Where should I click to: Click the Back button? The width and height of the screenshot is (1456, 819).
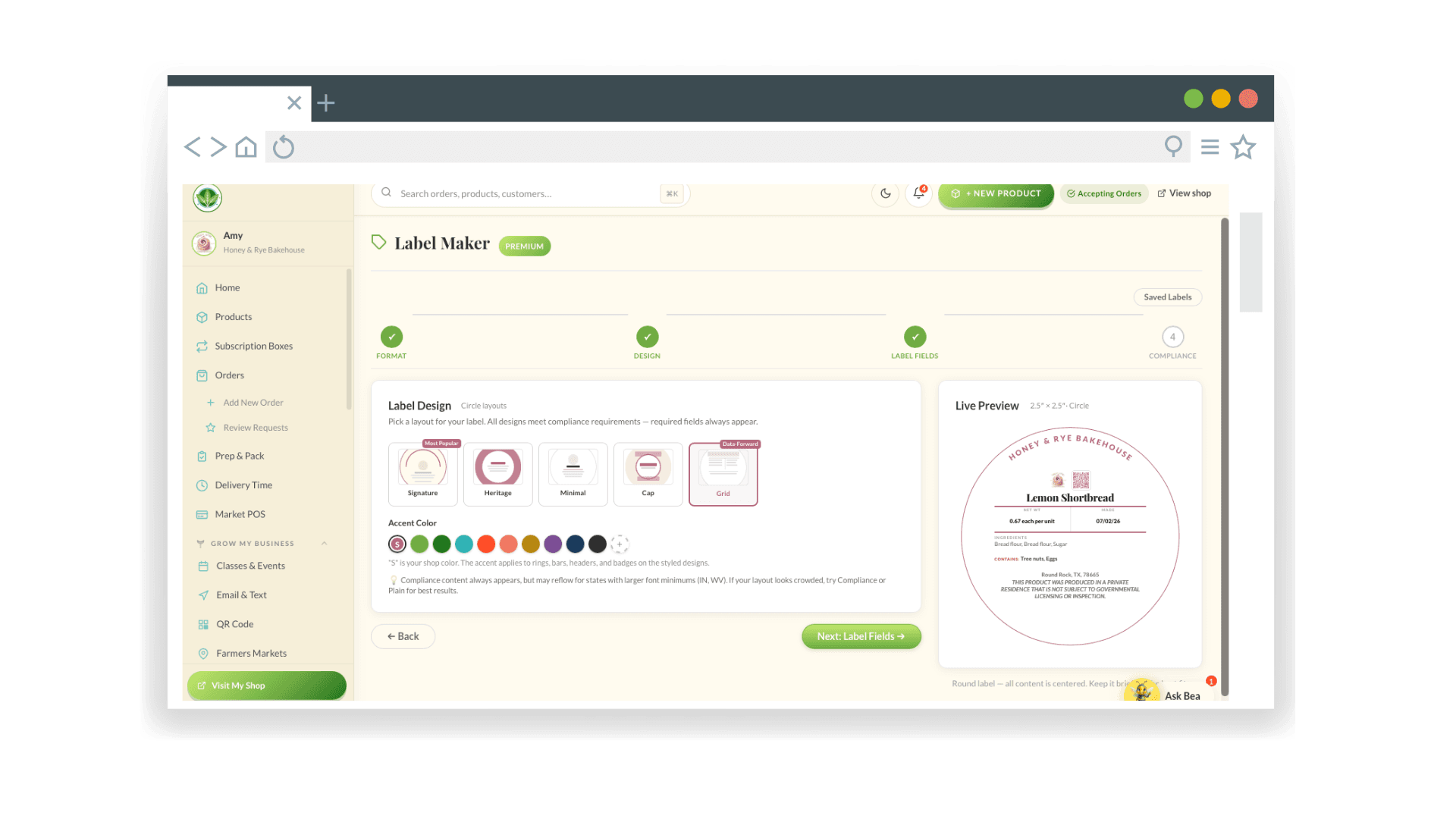(403, 637)
